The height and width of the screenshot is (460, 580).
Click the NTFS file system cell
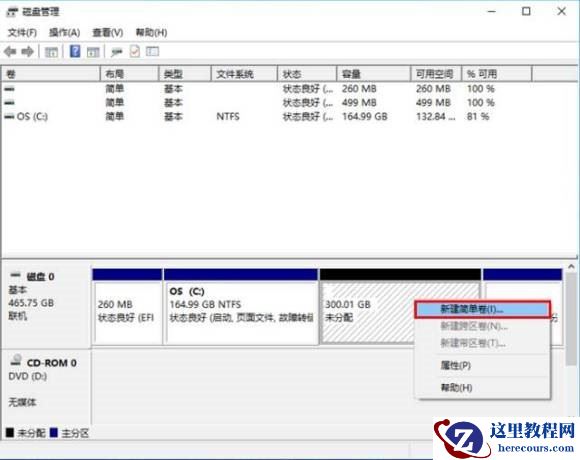click(228, 116)
